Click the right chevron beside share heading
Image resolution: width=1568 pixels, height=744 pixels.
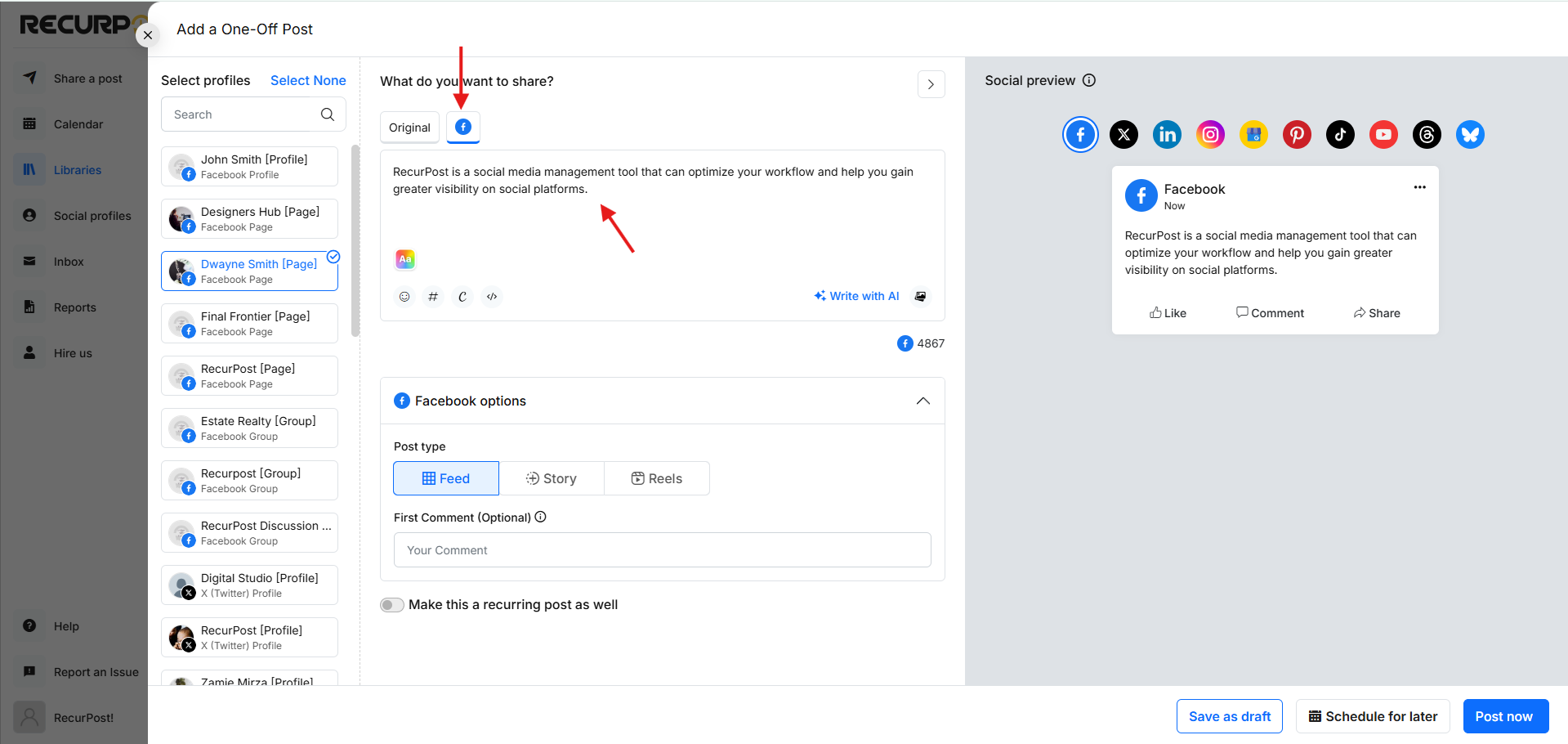(x=931, y=84)
